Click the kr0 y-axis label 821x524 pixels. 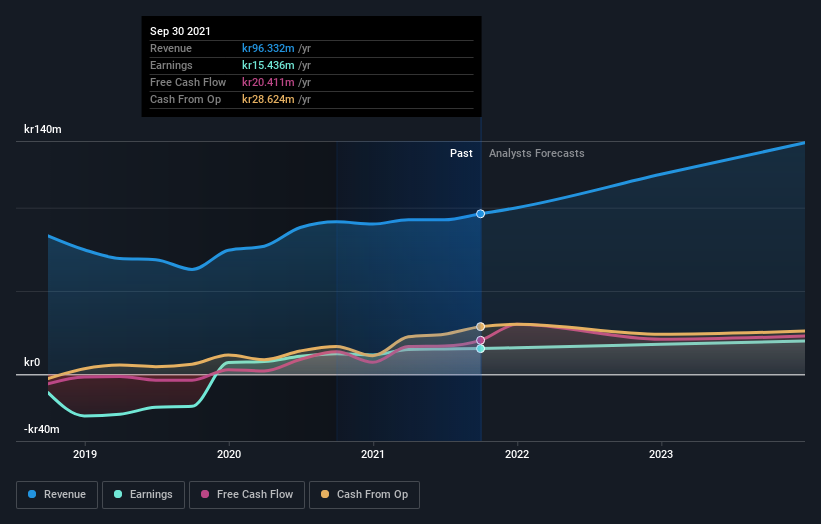(x=32, y=362)
